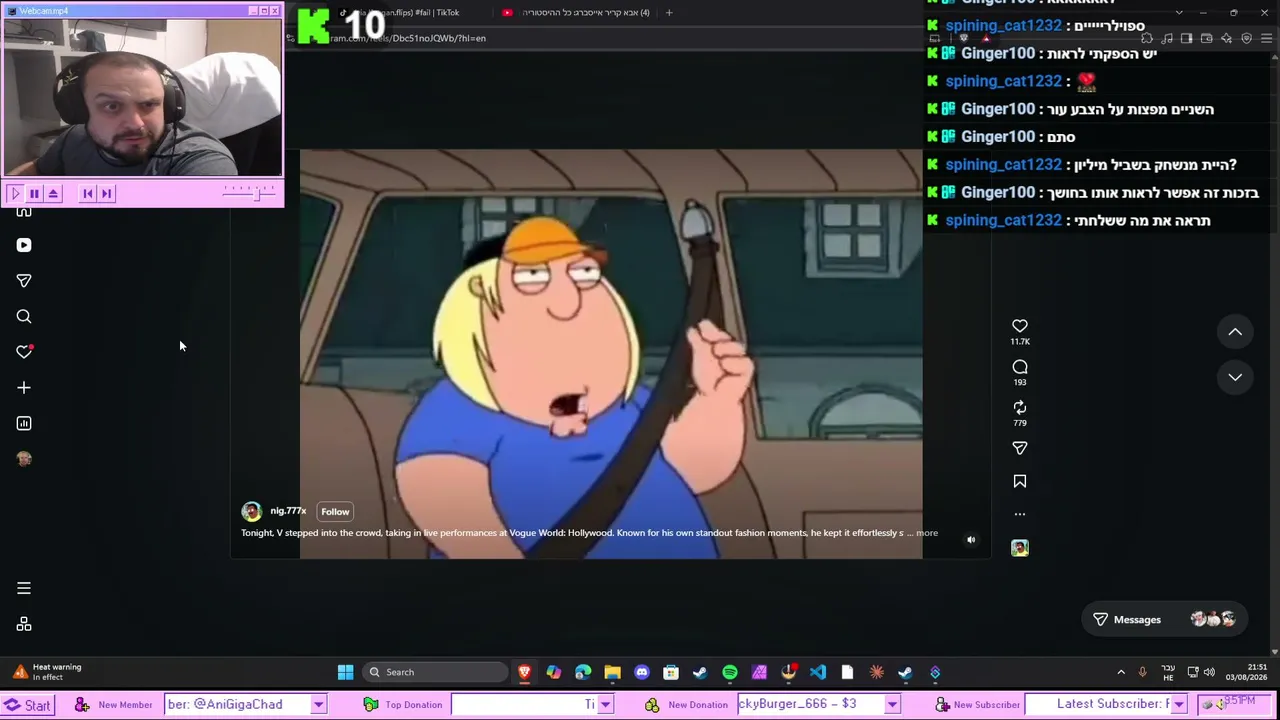Open the Reels icon in Instagram sidebar
Image resolution: width=1280 pixels, height=720 pixels.
[24, 245]
